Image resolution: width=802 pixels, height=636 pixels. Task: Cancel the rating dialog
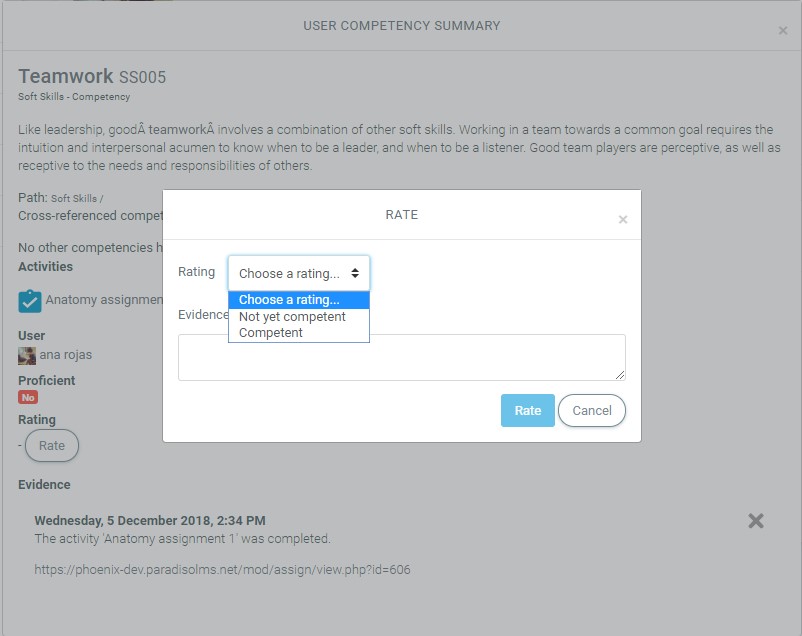point(592,410)
